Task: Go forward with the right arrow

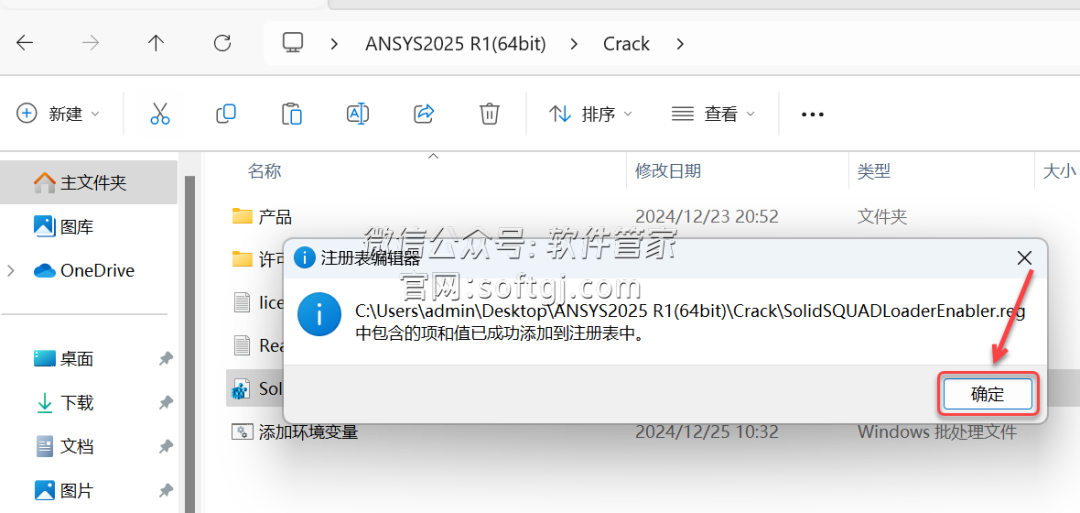Action: pyautogui.click(x=90, y=43)
